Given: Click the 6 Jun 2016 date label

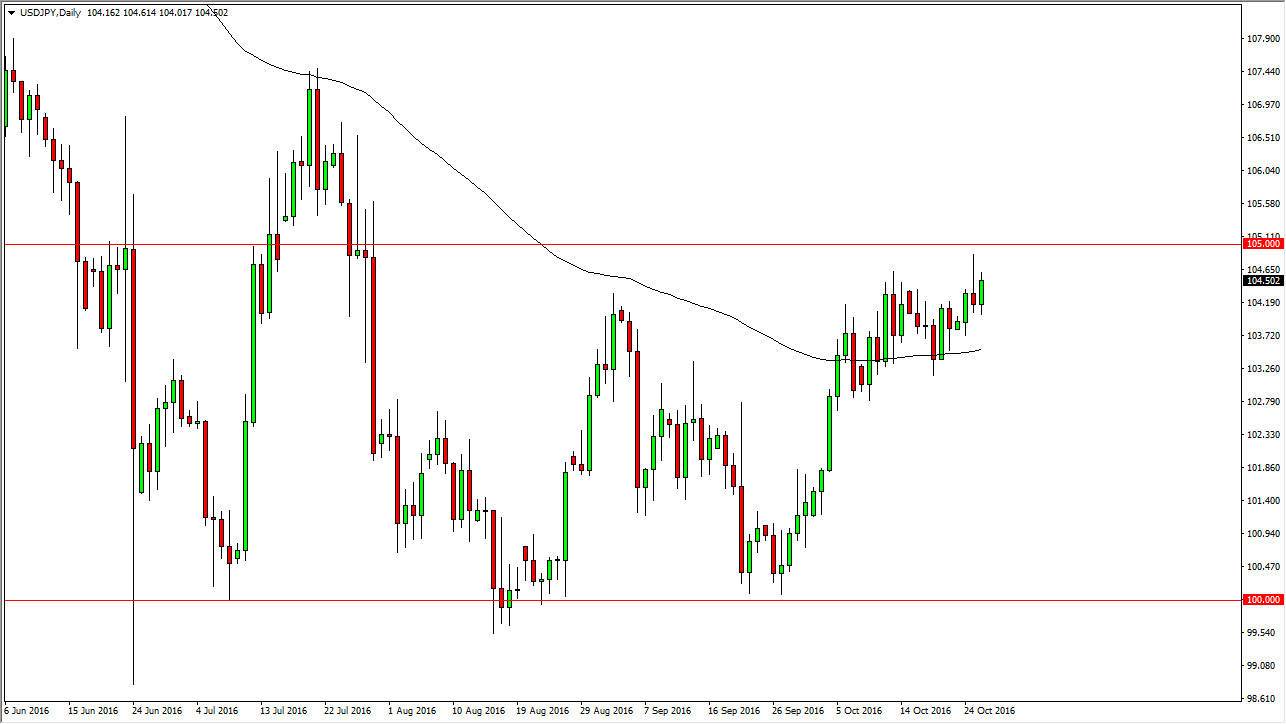Looking at the screenshot, I should pos(26,711).
